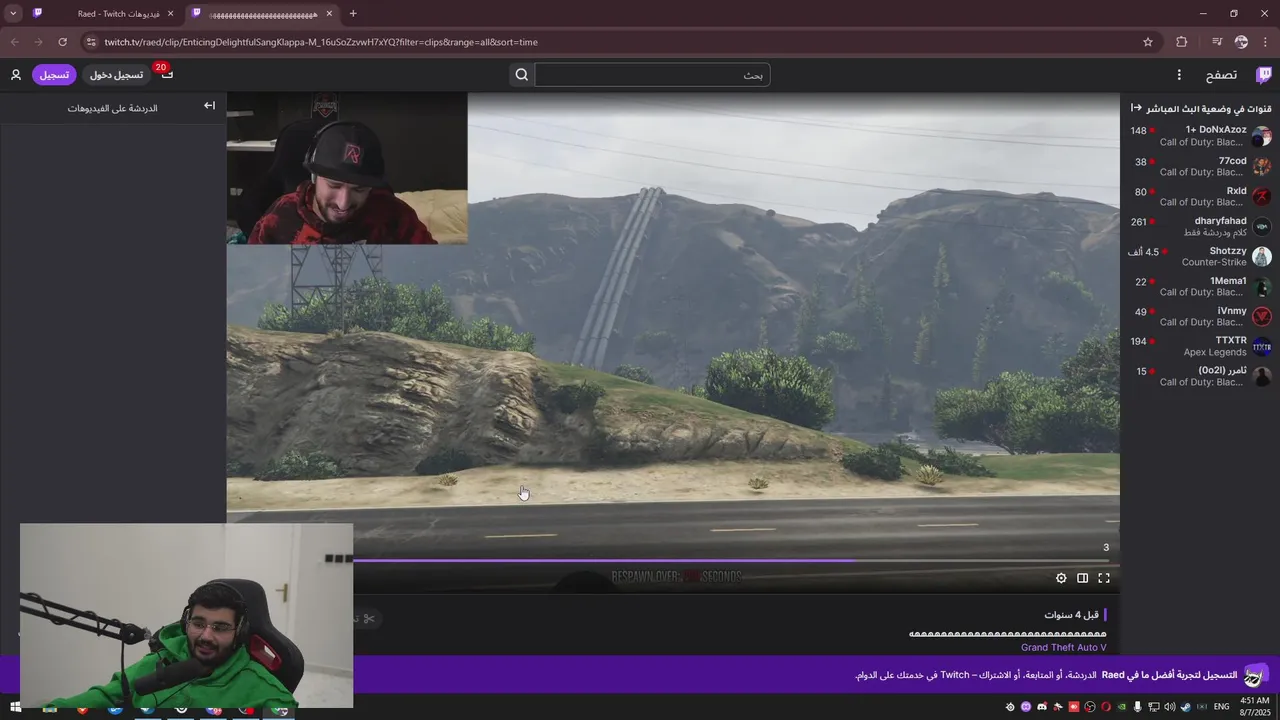
Task: Click the Twitch logo in signup banner
Action: [x=1256, y=675]
